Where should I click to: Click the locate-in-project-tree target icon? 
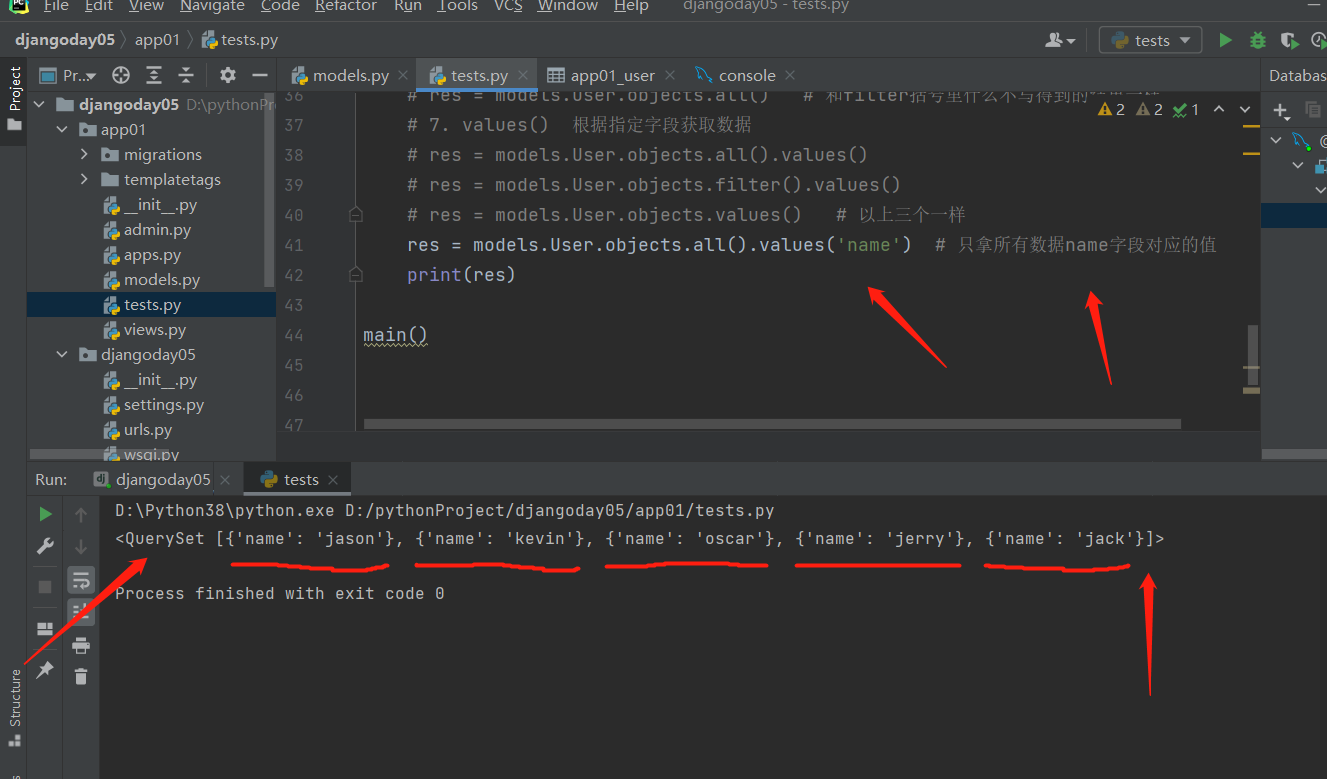(121, 75)
